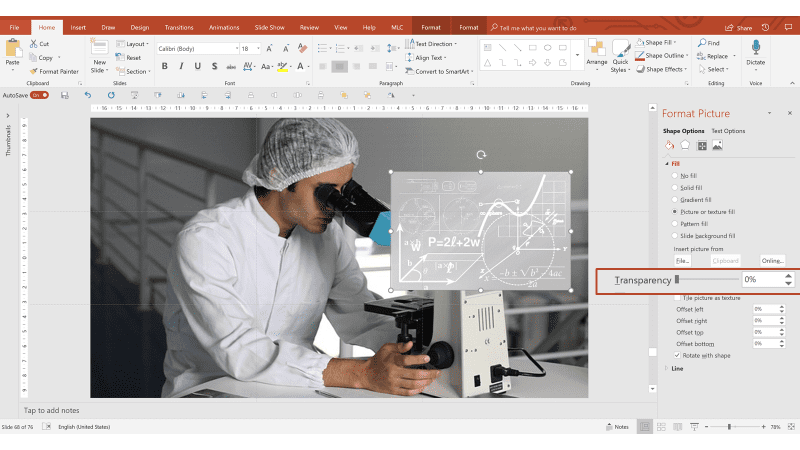Click the Clear All Formatting icon
Screen dimensions: 800x450
303,48
